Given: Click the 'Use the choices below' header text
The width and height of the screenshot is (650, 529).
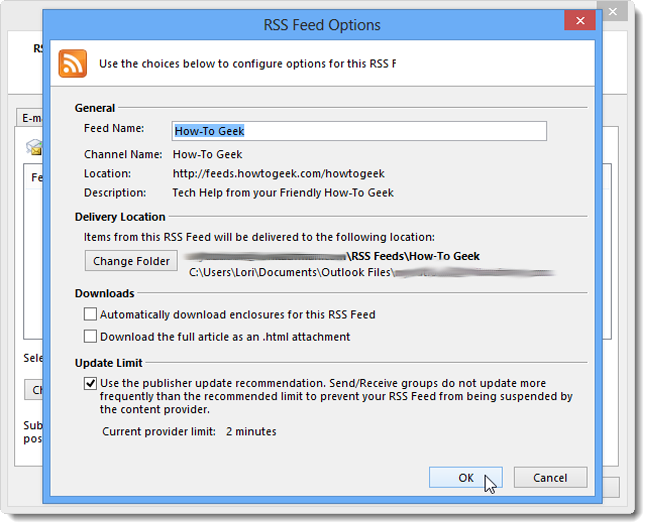Looking at the screenshot, I should (247, 64).
